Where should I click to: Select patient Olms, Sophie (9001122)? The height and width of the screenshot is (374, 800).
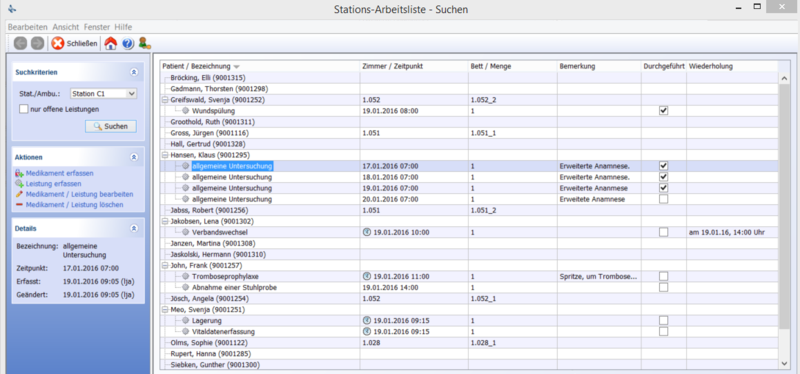pos(209,343)
